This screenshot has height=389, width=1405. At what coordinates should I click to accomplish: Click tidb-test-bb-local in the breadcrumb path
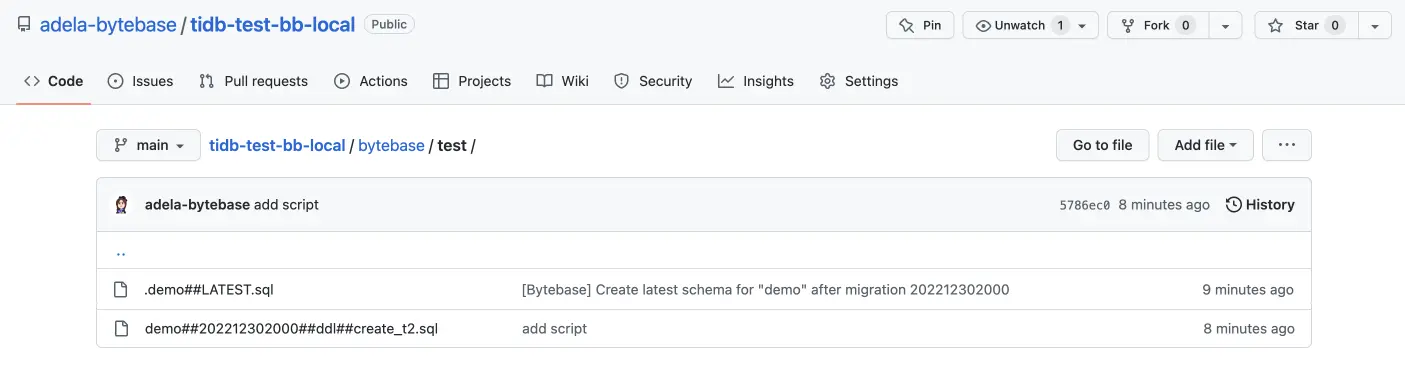tap(277, 145)
